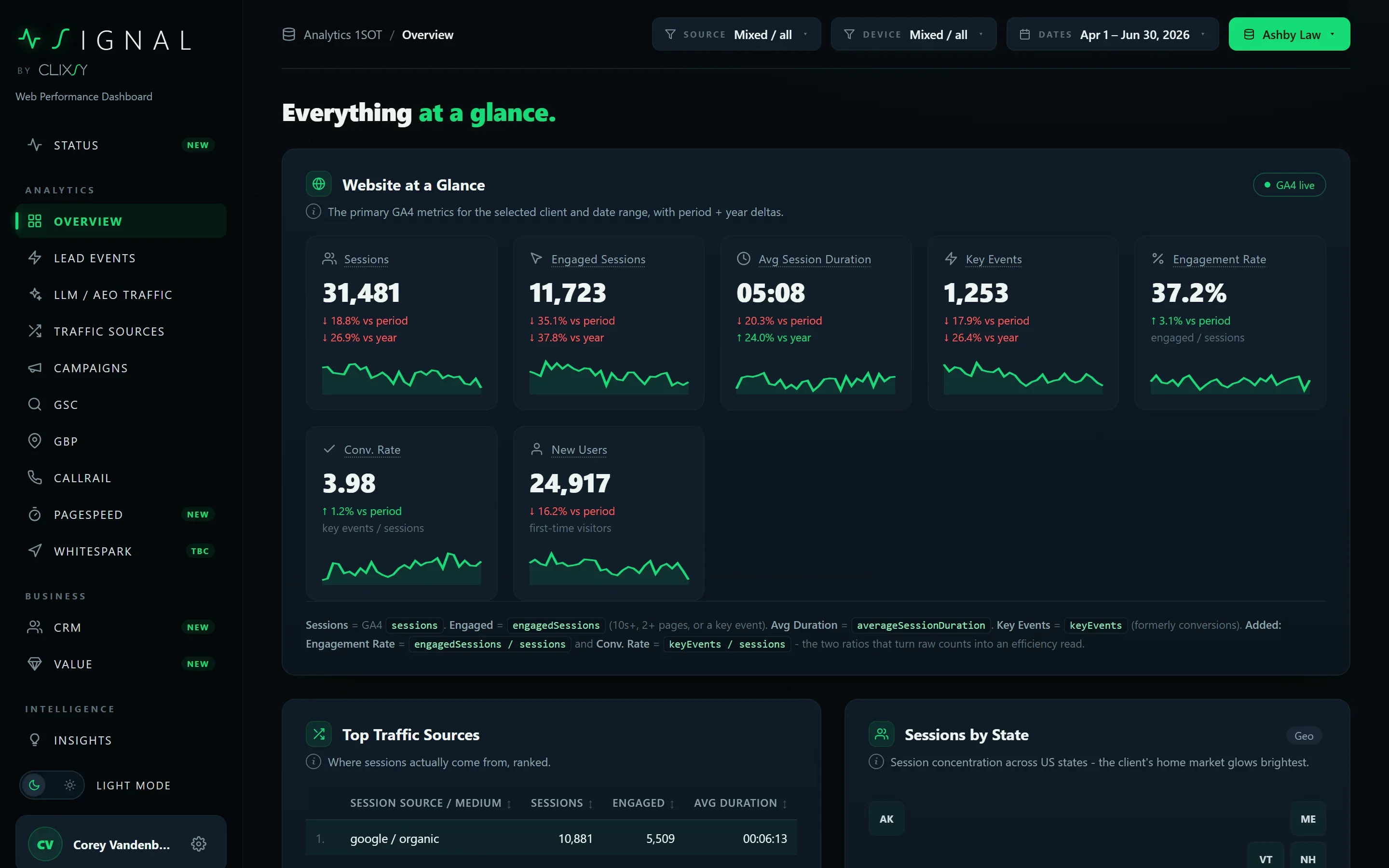Switch to light mode via sun toggle
The image size is (1389, 868).
pos(70,785)
